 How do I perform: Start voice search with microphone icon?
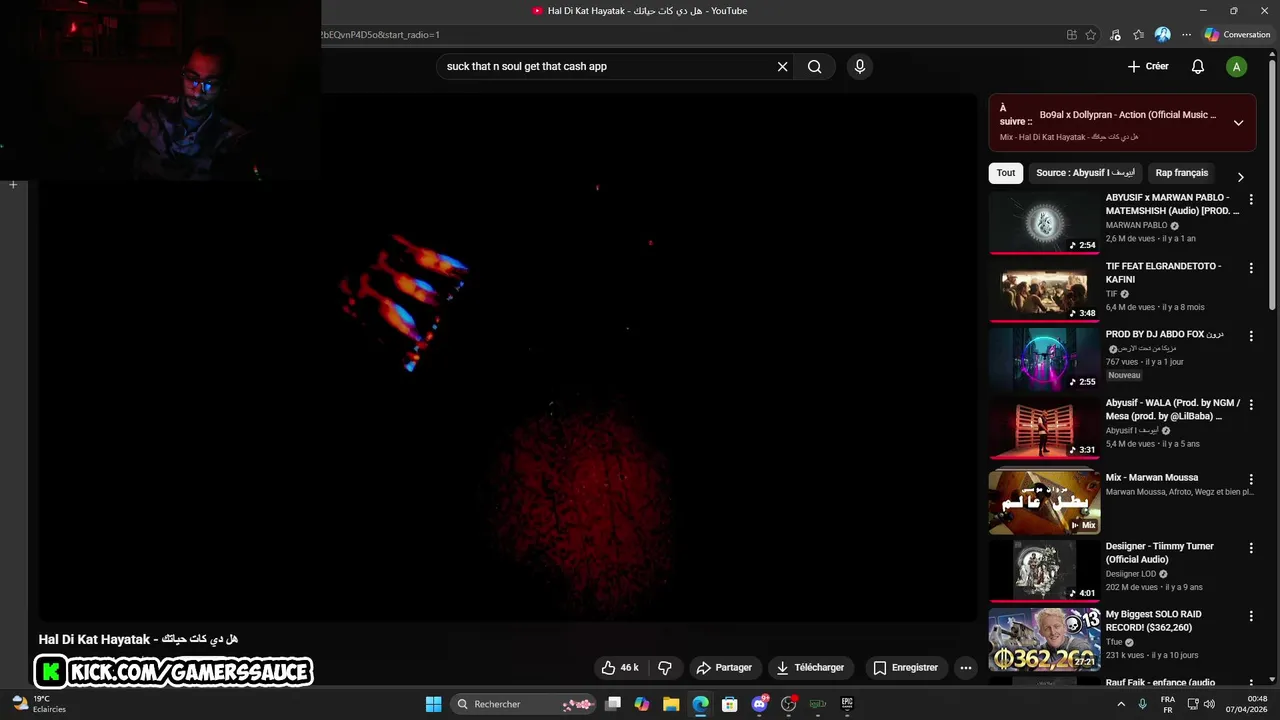(x=859, y=67)
